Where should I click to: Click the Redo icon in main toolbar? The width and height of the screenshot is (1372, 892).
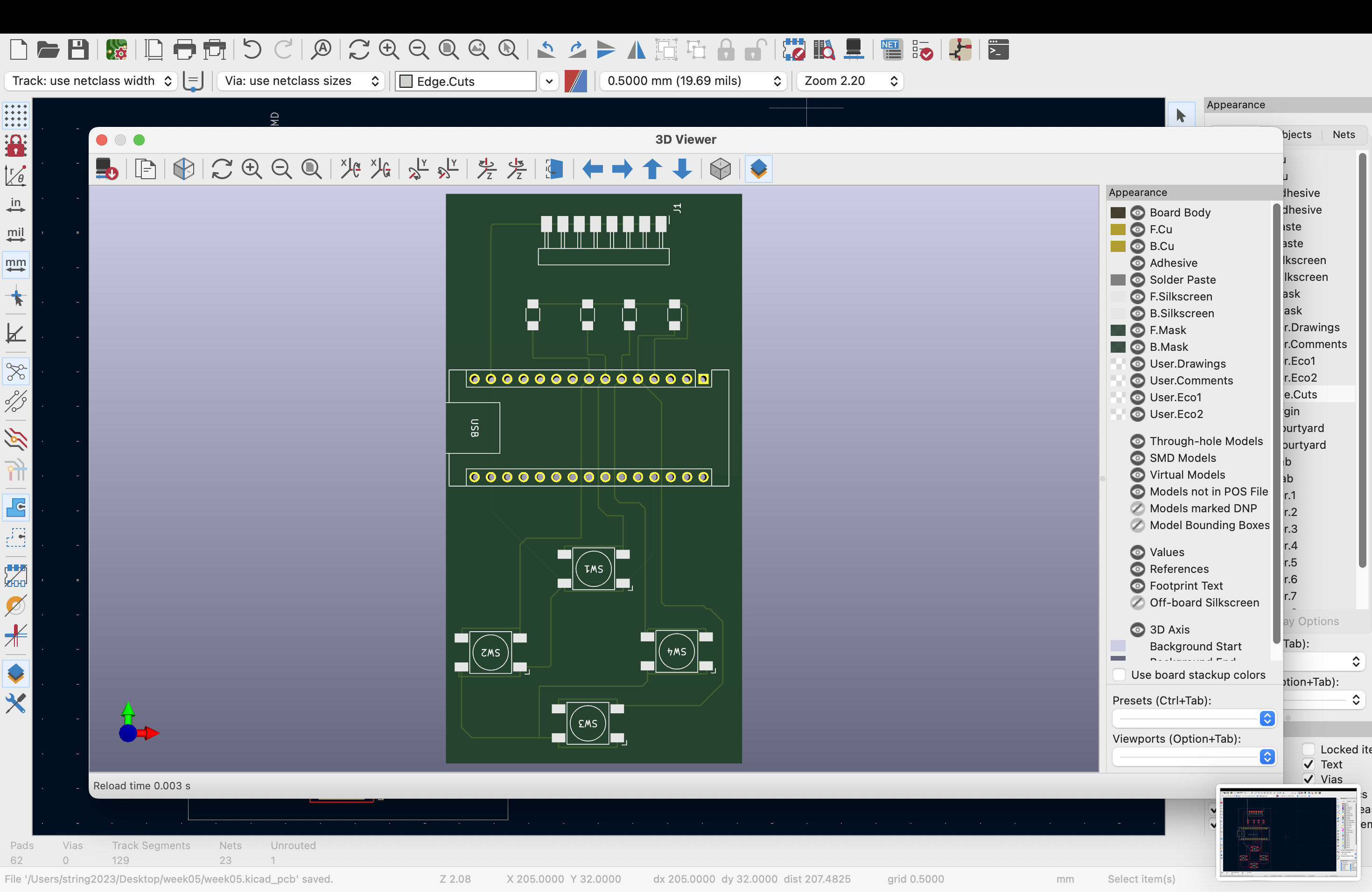click(x=283, y=49)
